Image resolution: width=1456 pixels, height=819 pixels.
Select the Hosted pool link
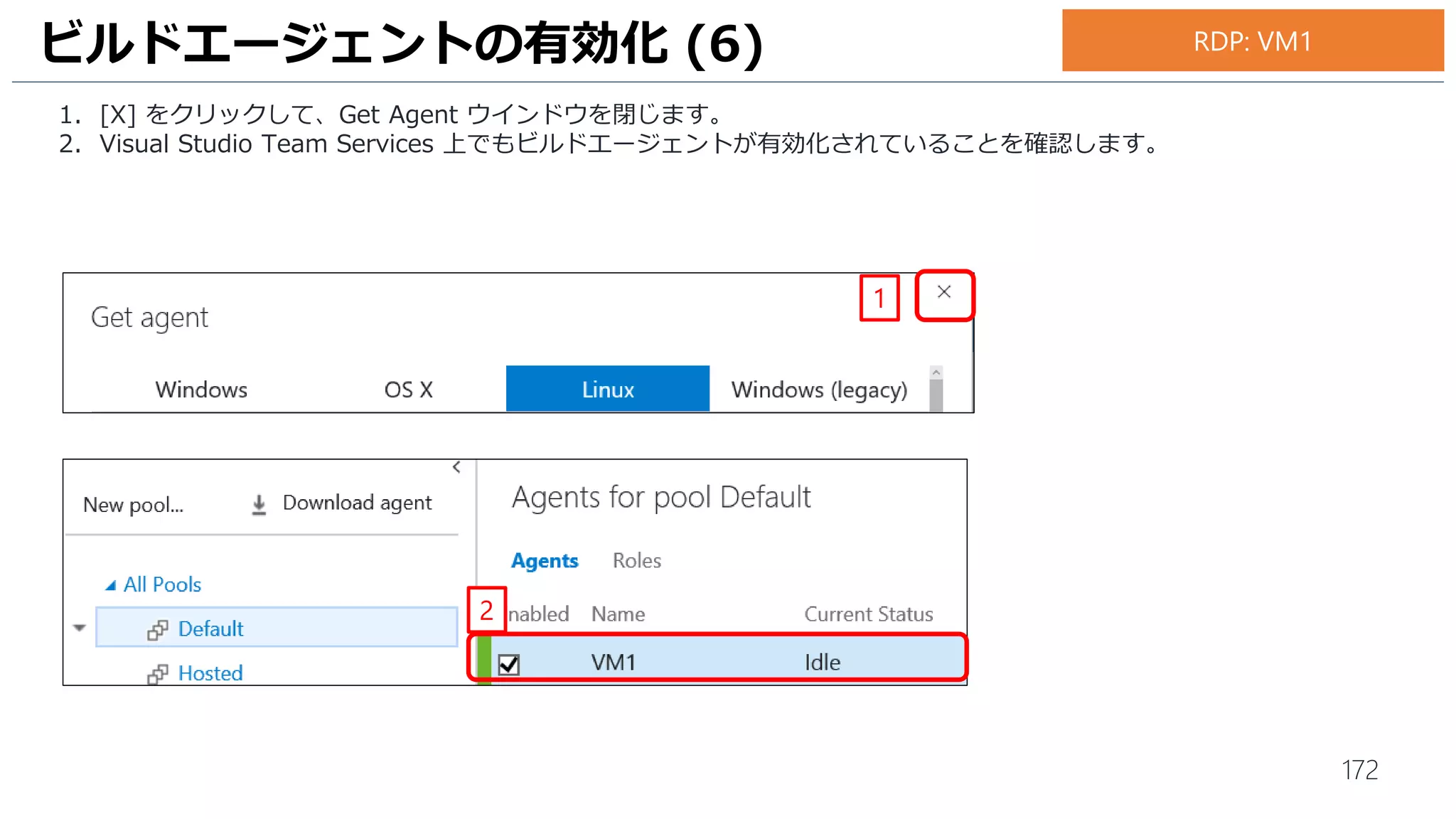click(210, 673)
